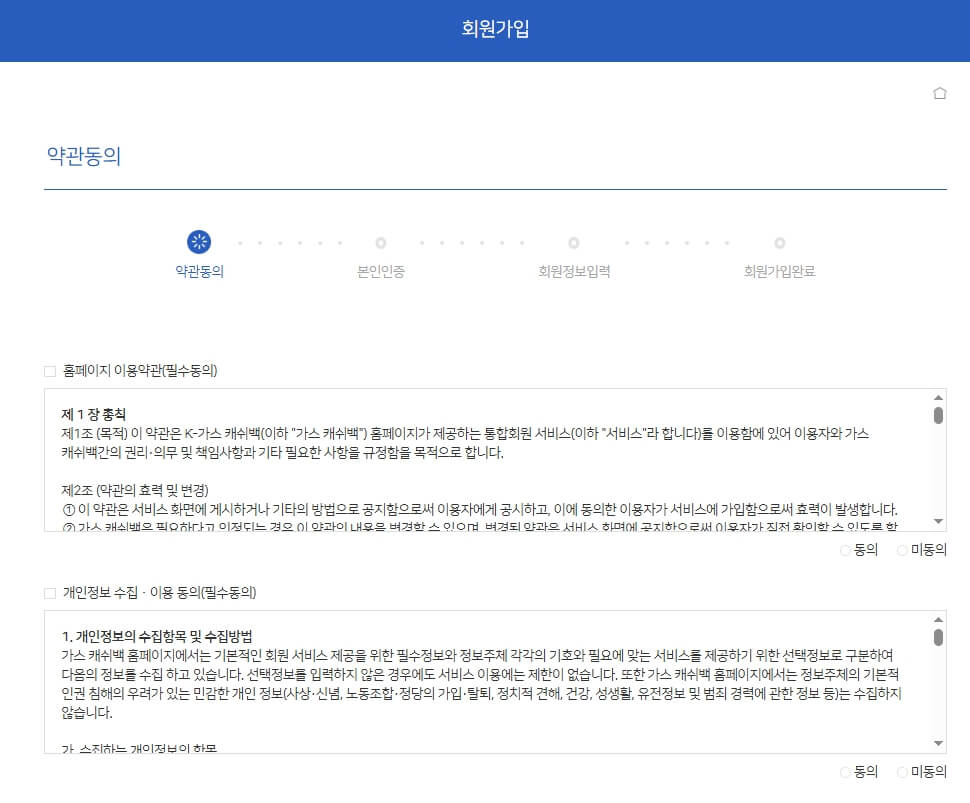970x803 pixels.
Task: Select the 본인인증 step circle icon
Action: tap(380, 241)
